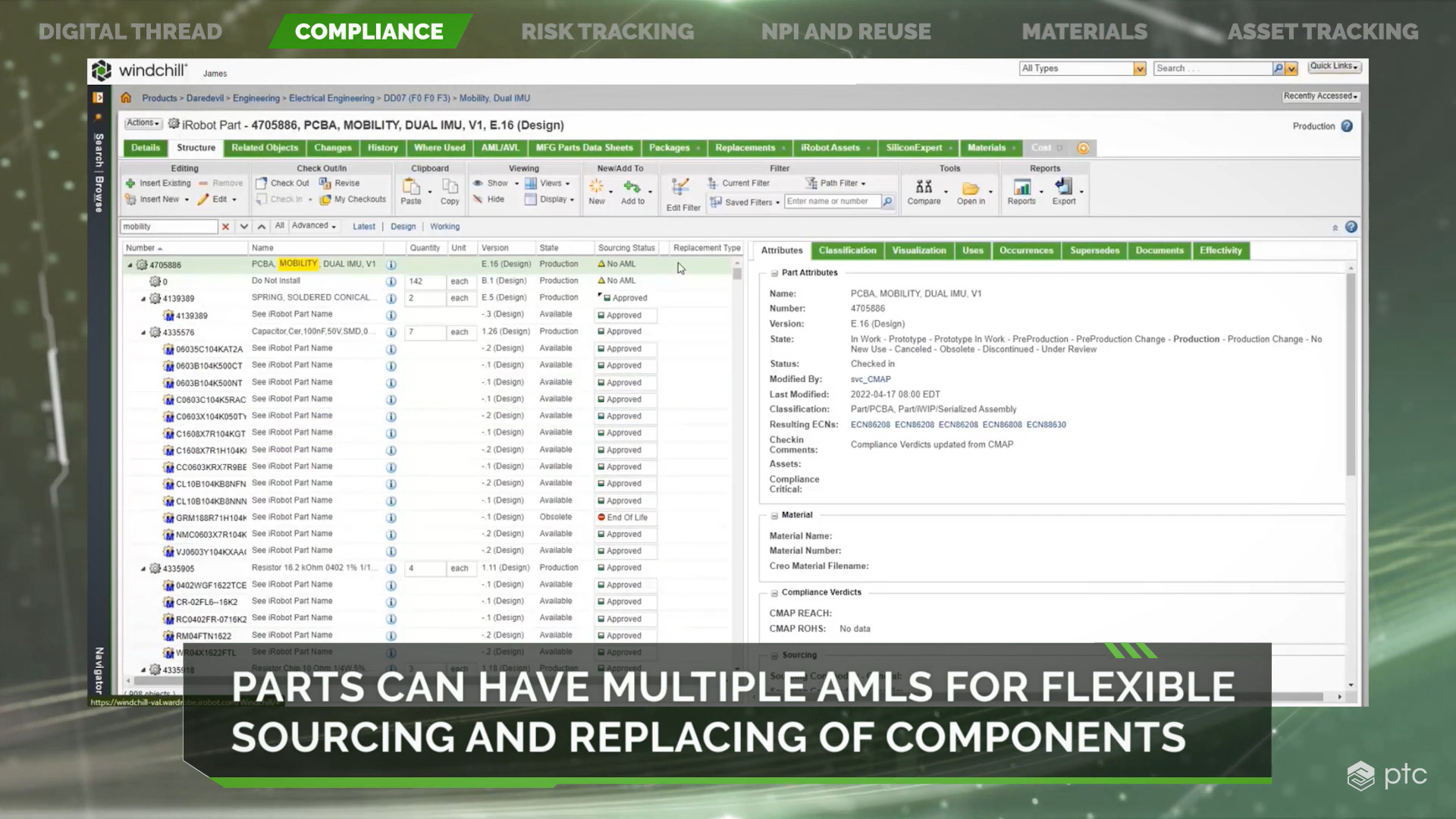Click the Paste clipboard icon
1456x819 pixels.
411,187
